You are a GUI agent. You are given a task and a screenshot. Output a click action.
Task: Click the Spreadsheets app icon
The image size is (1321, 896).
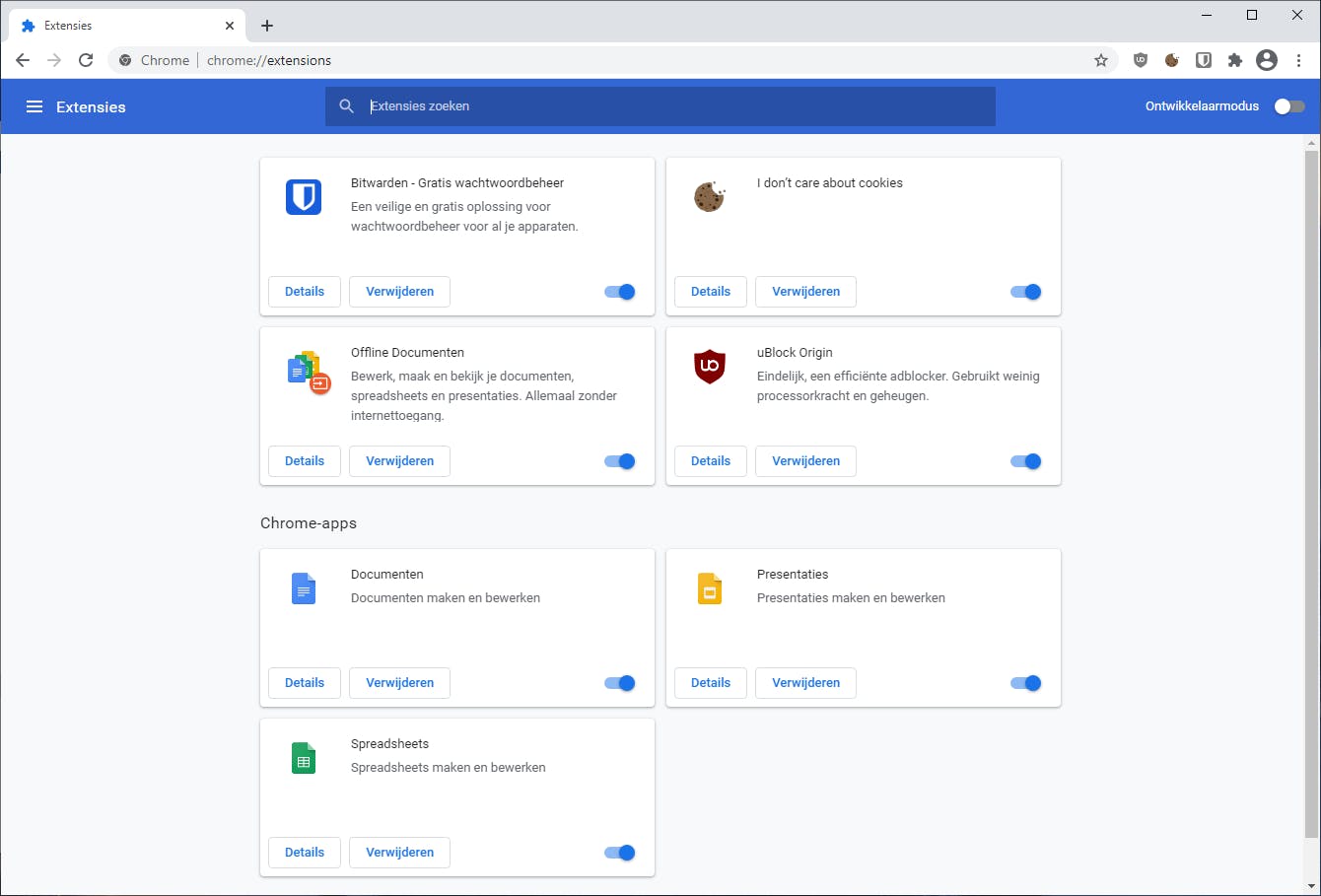tap(304, 758)
